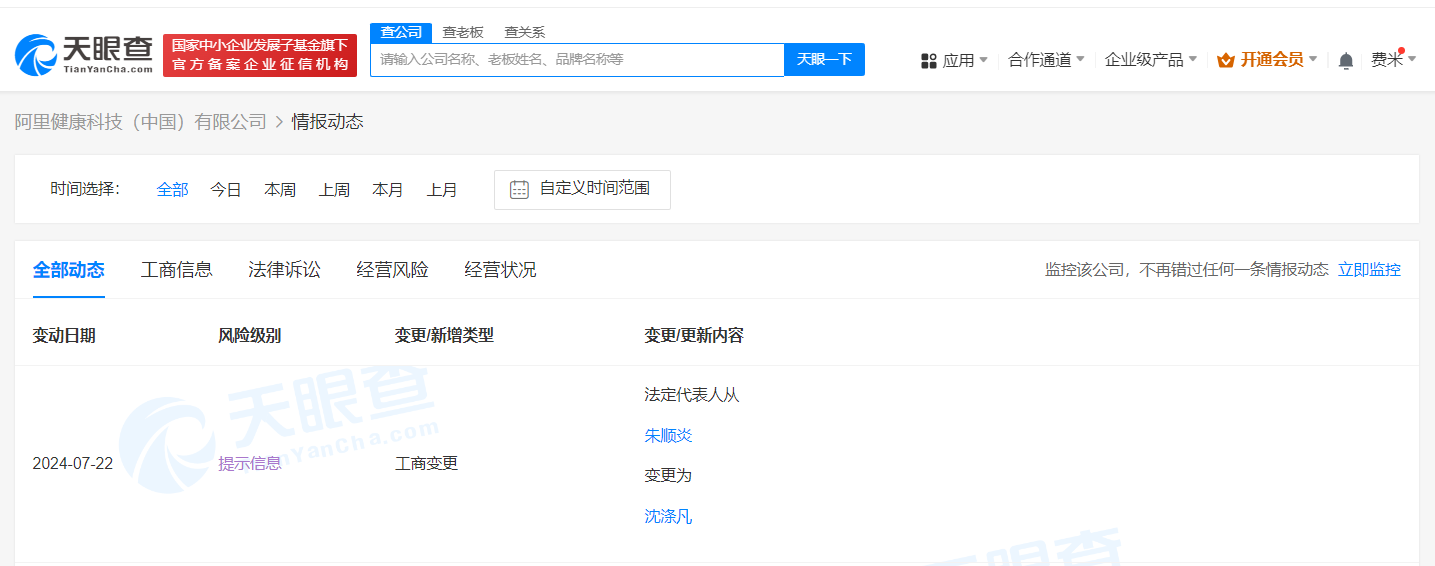Viewport: 1435px width, 566px height.
Task: Expand the 开通会员 dropdown arrow
Action: point(1313,59)
